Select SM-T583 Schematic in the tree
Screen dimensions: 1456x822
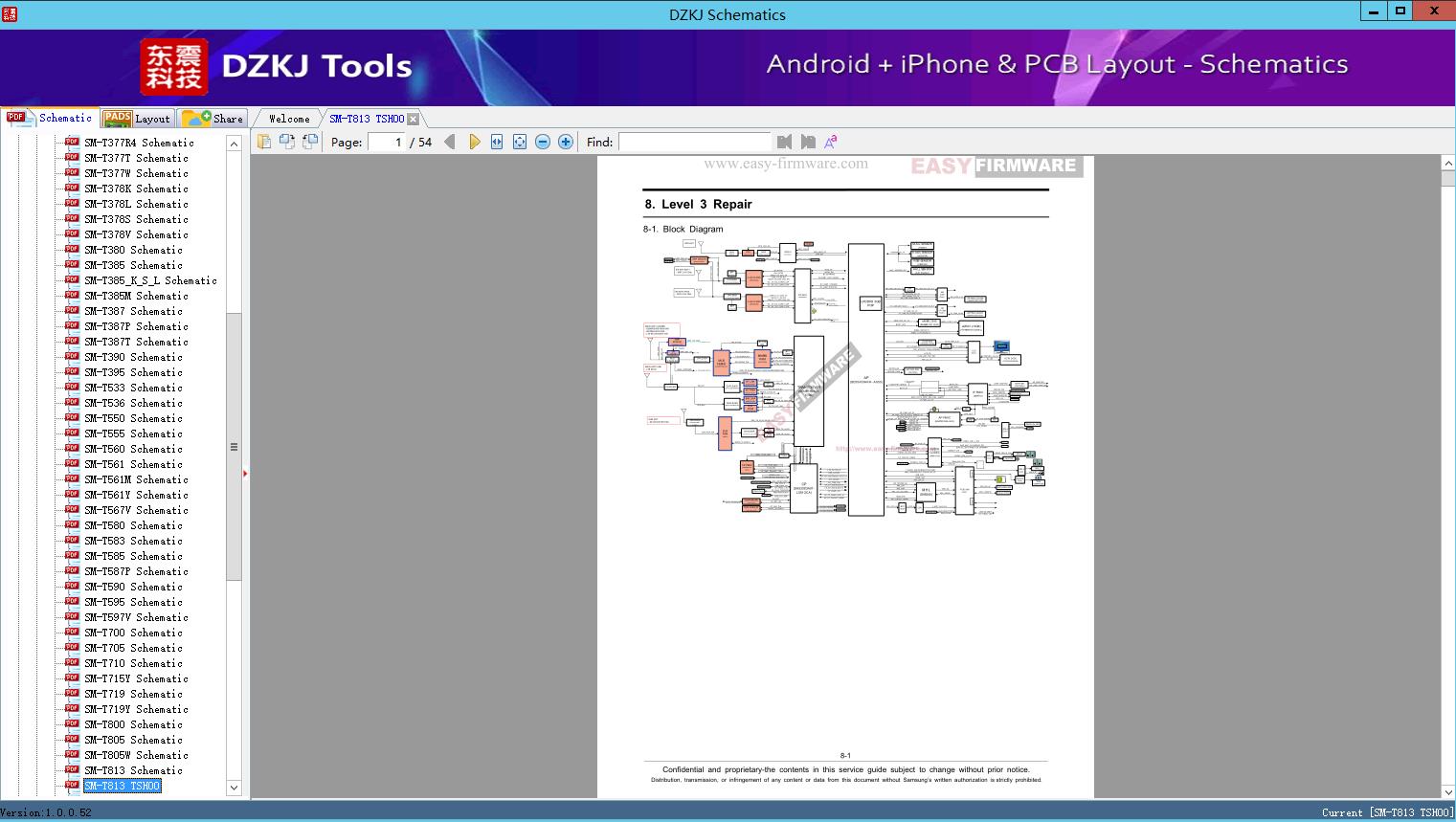[133, 541]
